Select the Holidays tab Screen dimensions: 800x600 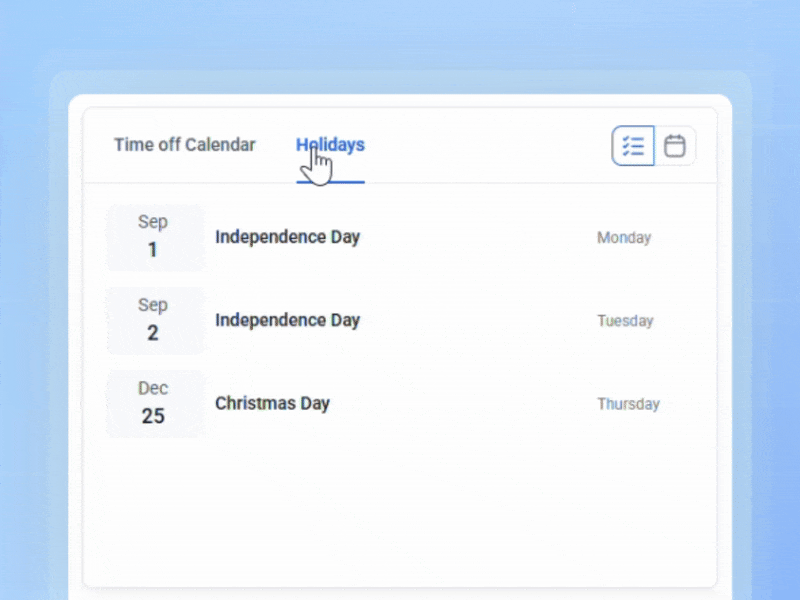(x=330, y=145)
